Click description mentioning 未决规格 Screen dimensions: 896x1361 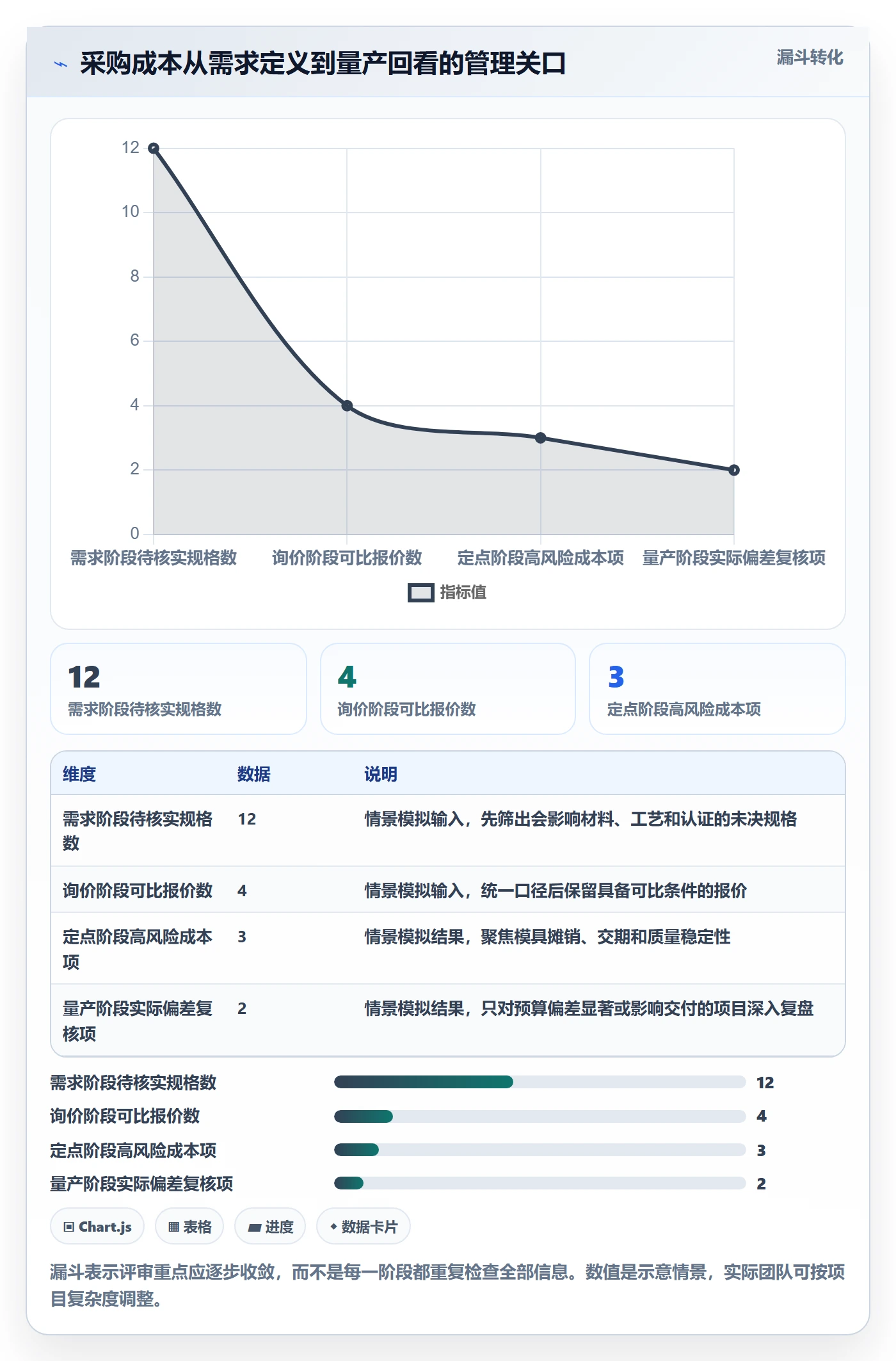tap(580, 819)
